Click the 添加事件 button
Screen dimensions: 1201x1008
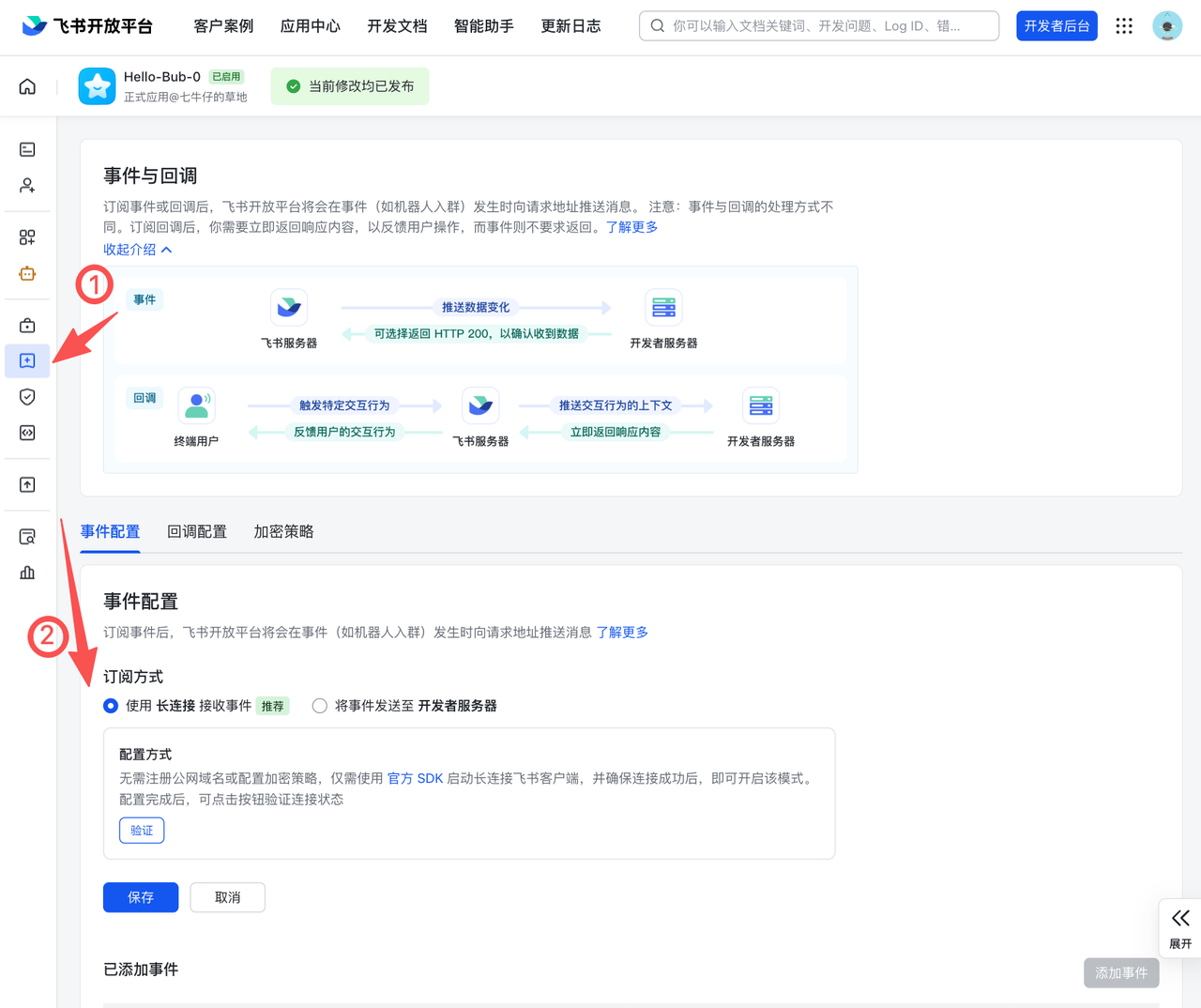click(1121, 973)
